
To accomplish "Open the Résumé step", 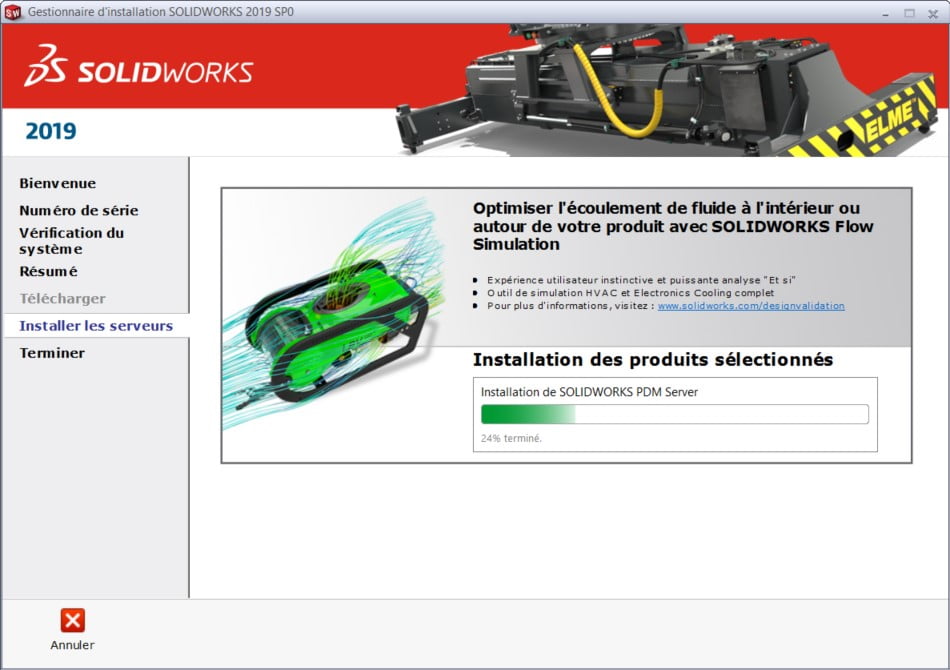I will [48, 271].
